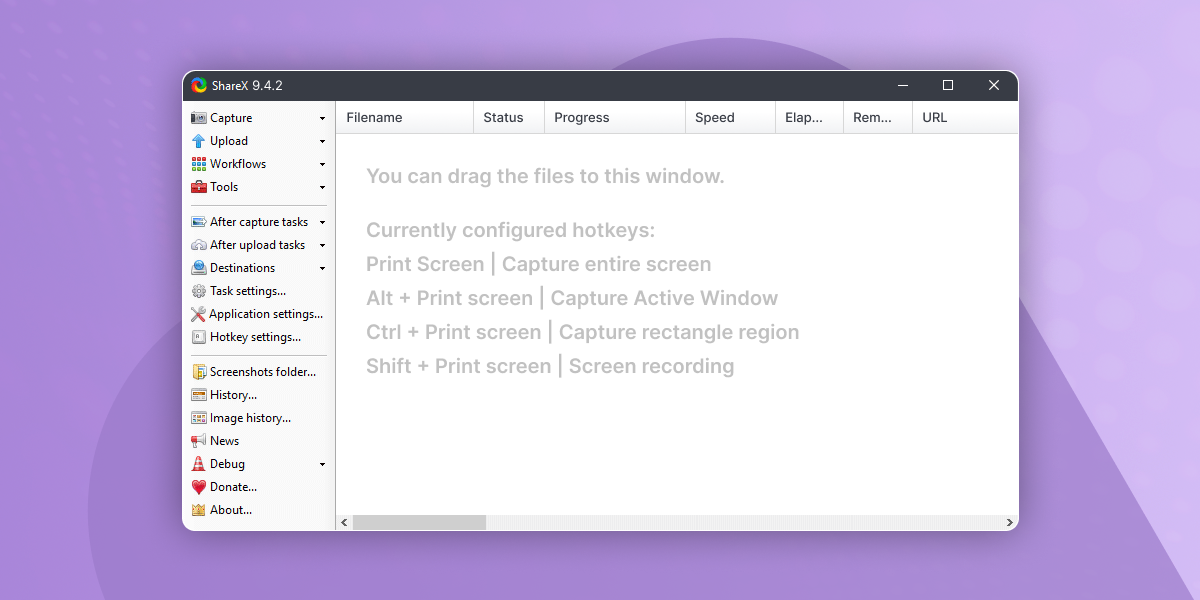Open the Debug menu
The image size is (1200, 600).
(259, 464)
